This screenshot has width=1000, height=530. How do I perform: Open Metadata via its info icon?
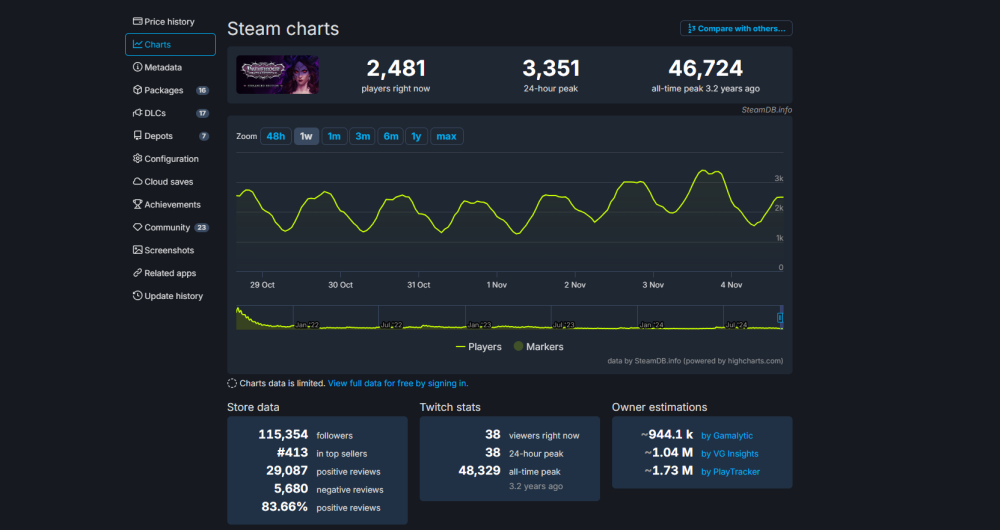[137, 67]
